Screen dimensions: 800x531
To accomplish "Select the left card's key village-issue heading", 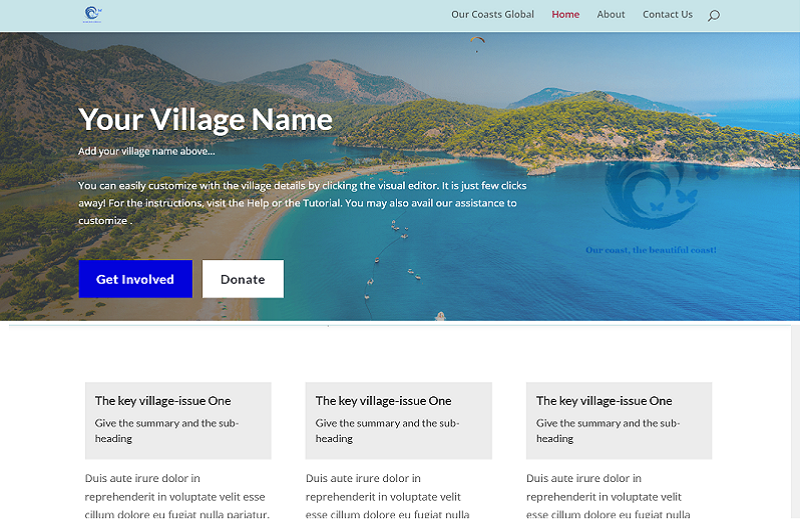I will (x=162, y=401).
